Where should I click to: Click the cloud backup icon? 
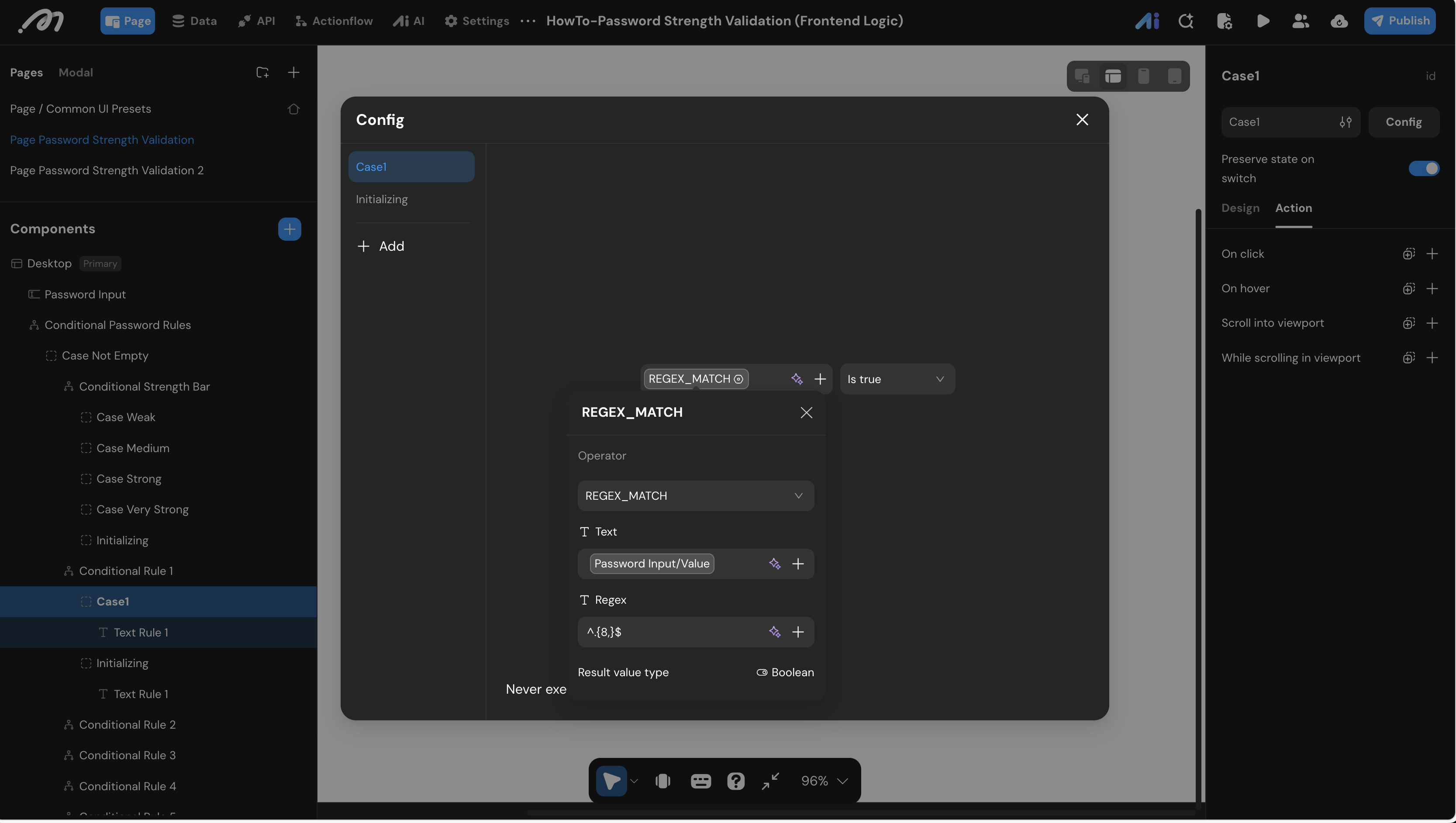[1339, 21]
